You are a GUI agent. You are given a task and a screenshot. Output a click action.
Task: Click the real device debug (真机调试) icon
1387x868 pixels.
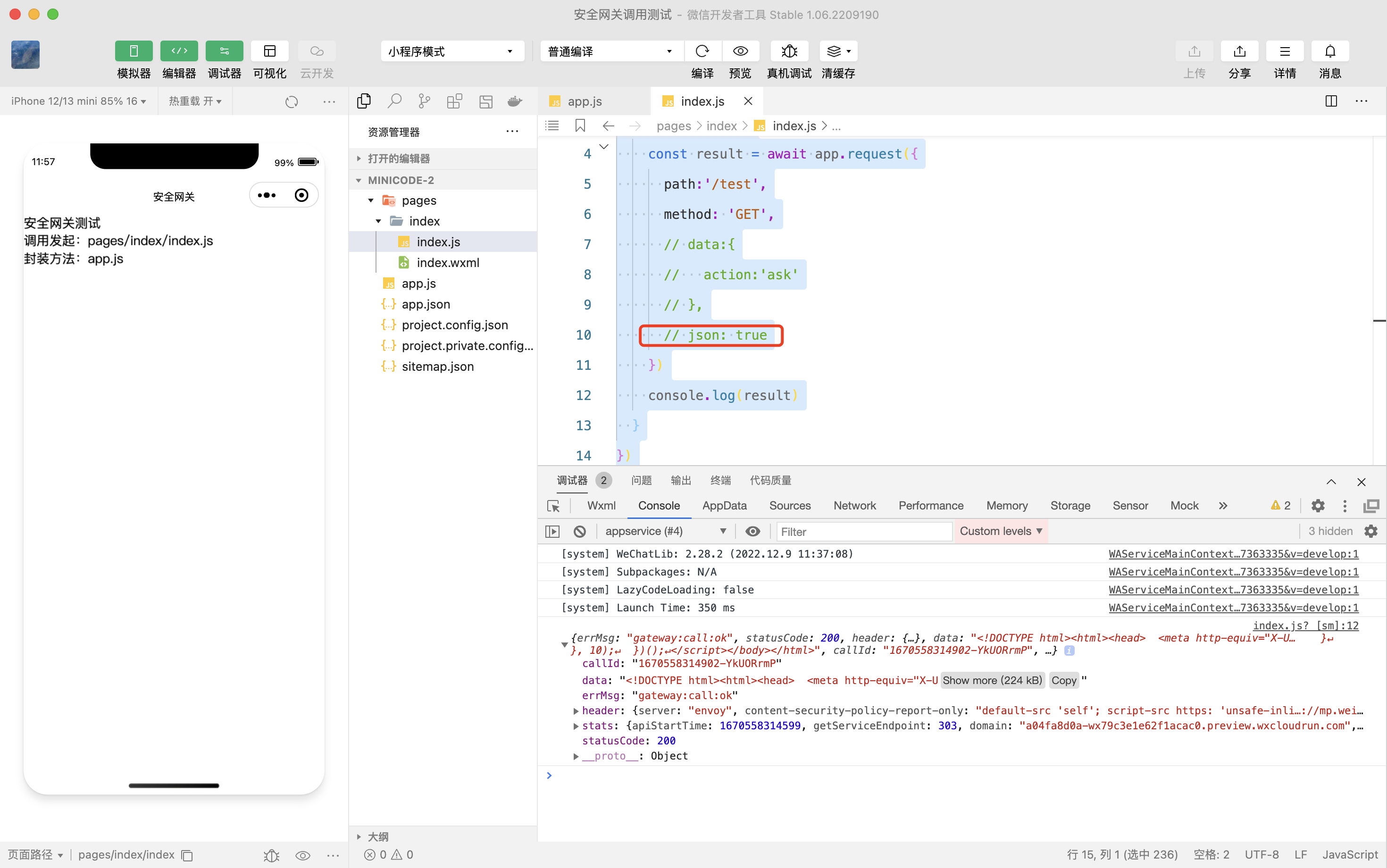789,51
